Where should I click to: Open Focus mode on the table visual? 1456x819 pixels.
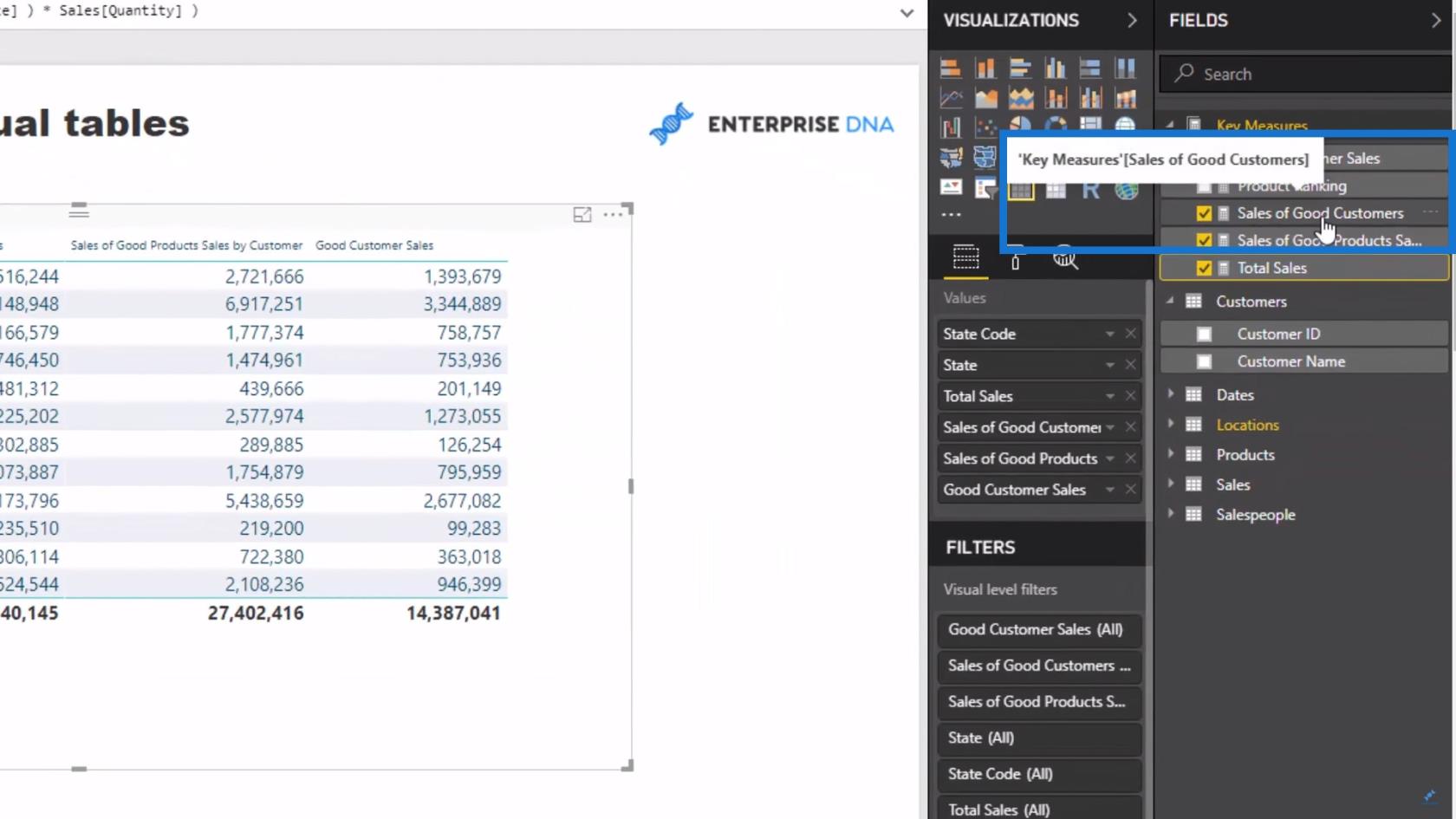[x=582, y=215]
